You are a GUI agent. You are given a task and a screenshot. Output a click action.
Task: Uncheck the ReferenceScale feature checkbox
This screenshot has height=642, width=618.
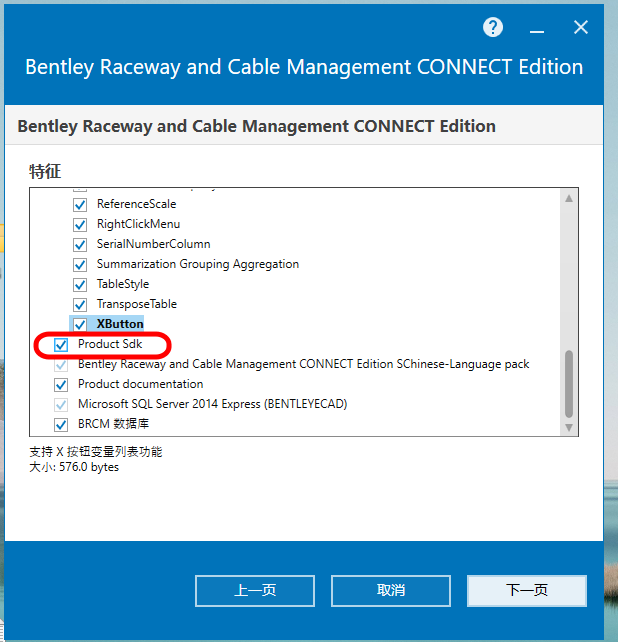tap(80, 204)
